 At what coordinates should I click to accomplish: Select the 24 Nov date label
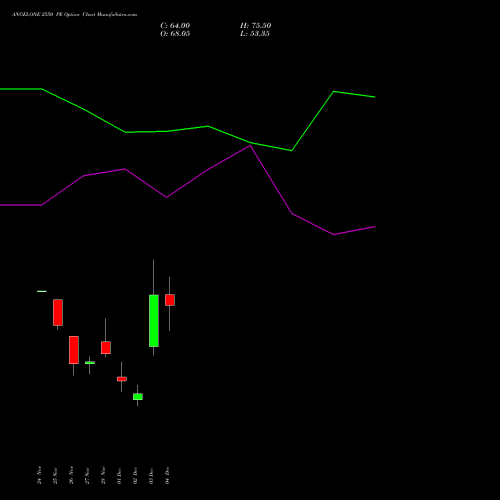tap(39, 475)
